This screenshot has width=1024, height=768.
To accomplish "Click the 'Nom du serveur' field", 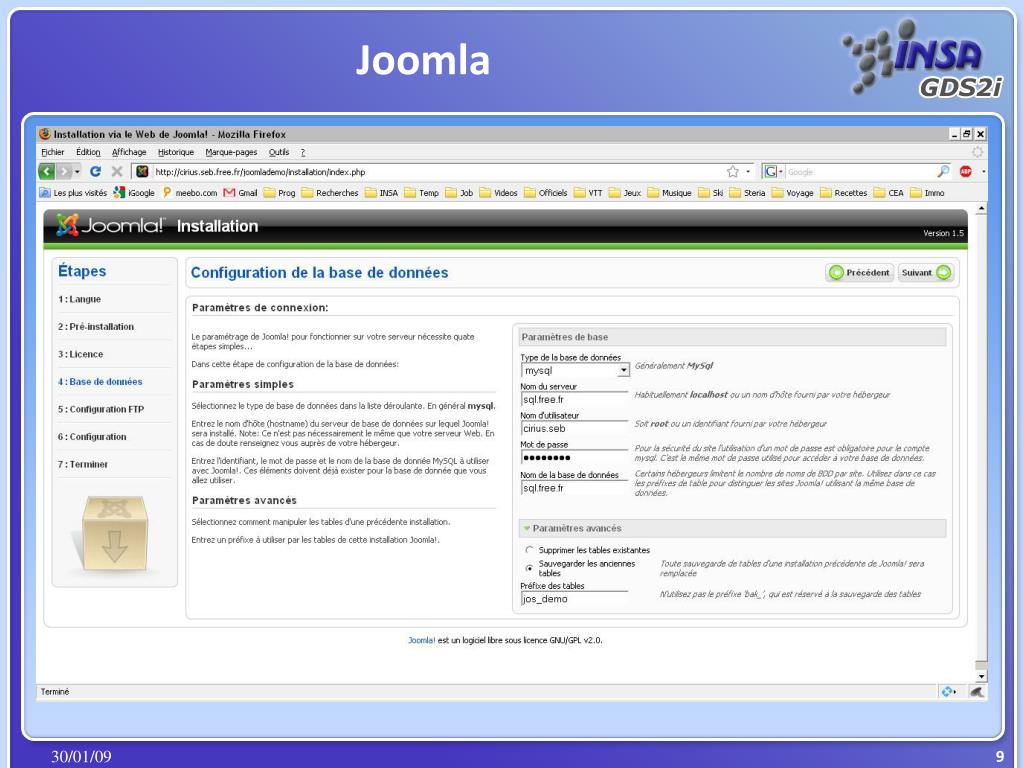I will pyautogui.click(x=575, y=399).
